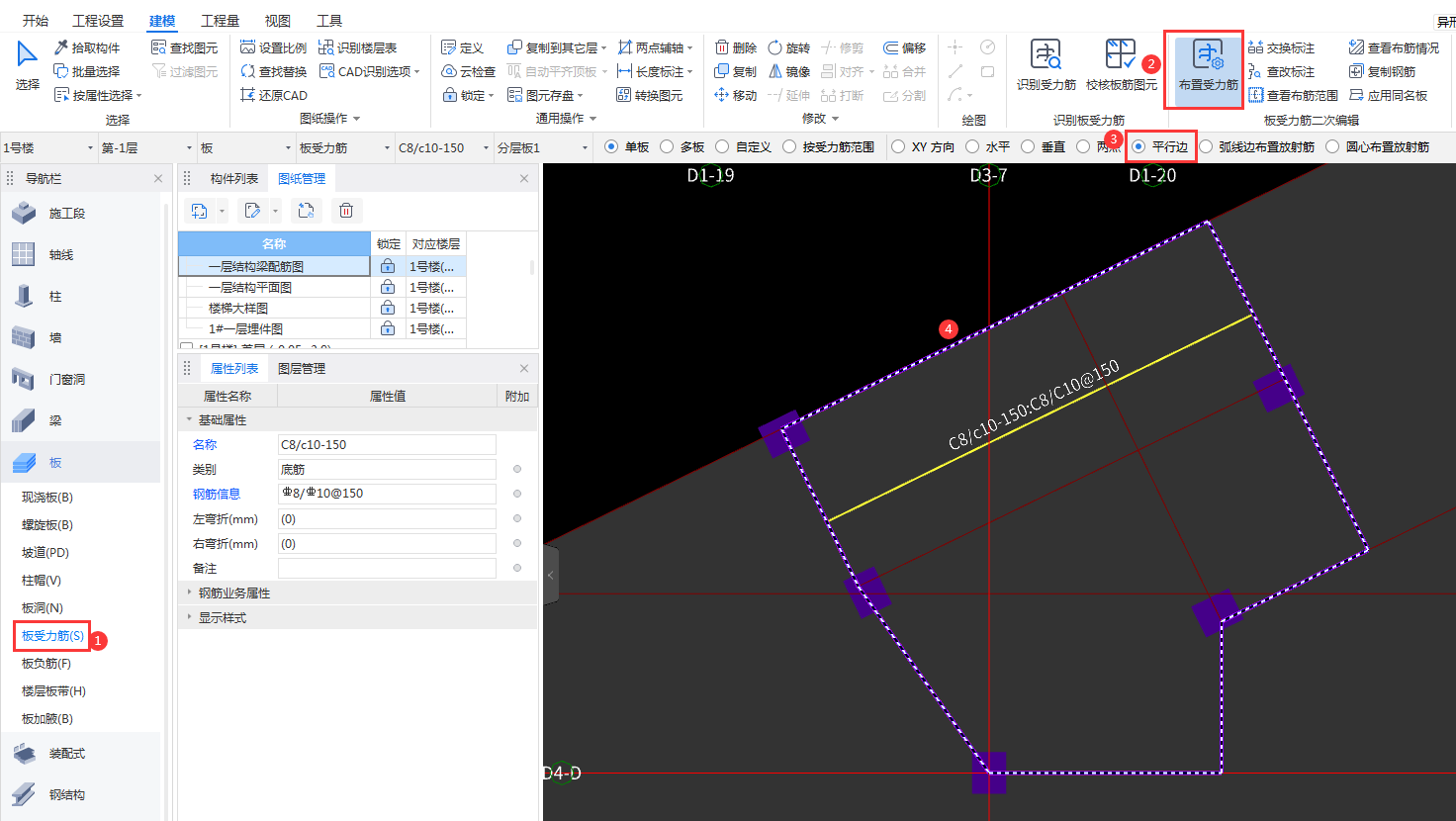Click the 批量选择 batch select tool
Viewport: 1456px width, 821px height.
pyautogui.click(x=87, y=71)
